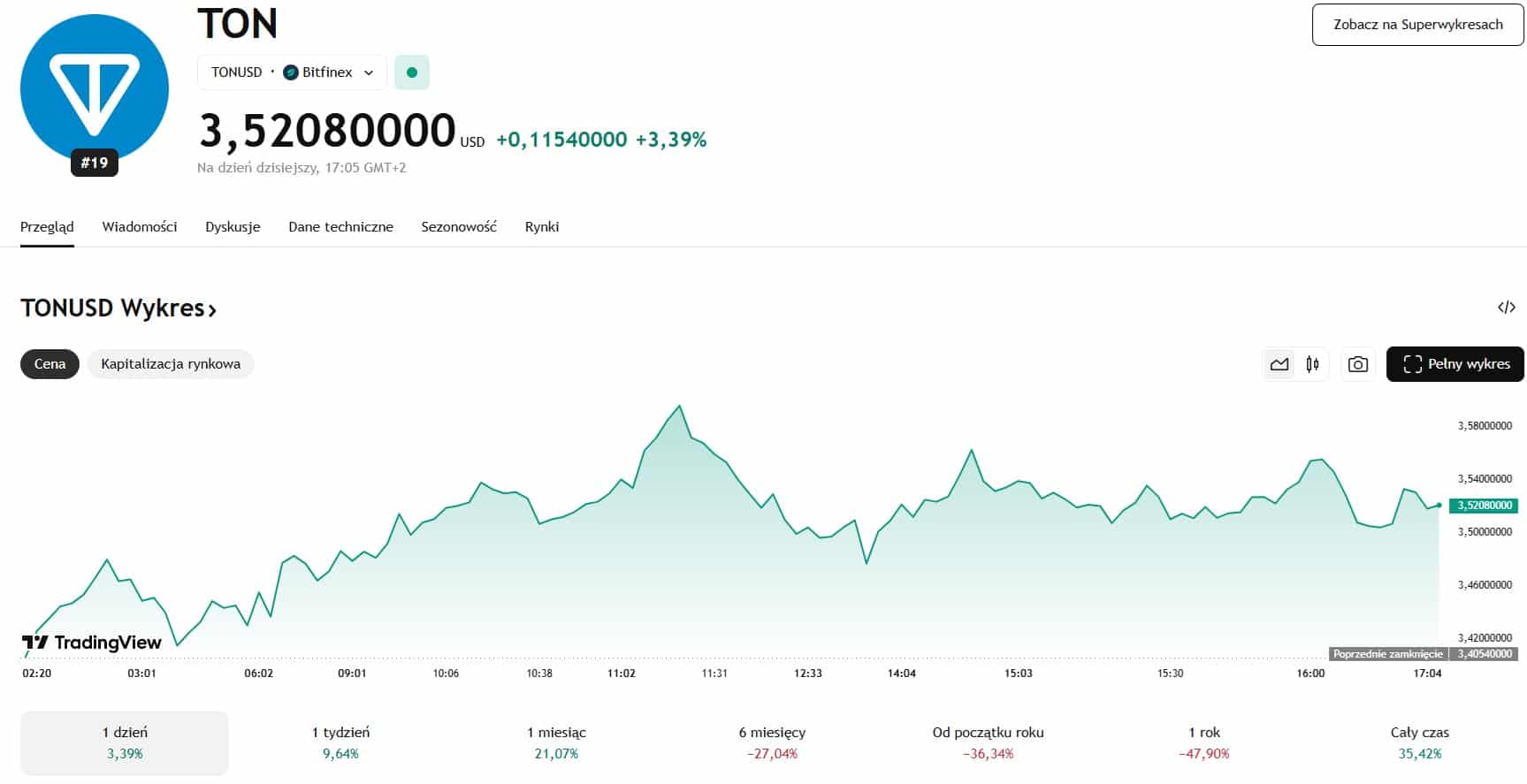
Task: Open the Wiadomości tab
Action: click(140, 227)
